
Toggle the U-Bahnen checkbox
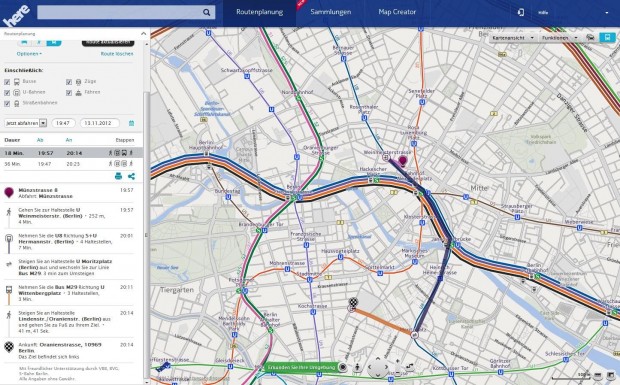pos(7,92)
